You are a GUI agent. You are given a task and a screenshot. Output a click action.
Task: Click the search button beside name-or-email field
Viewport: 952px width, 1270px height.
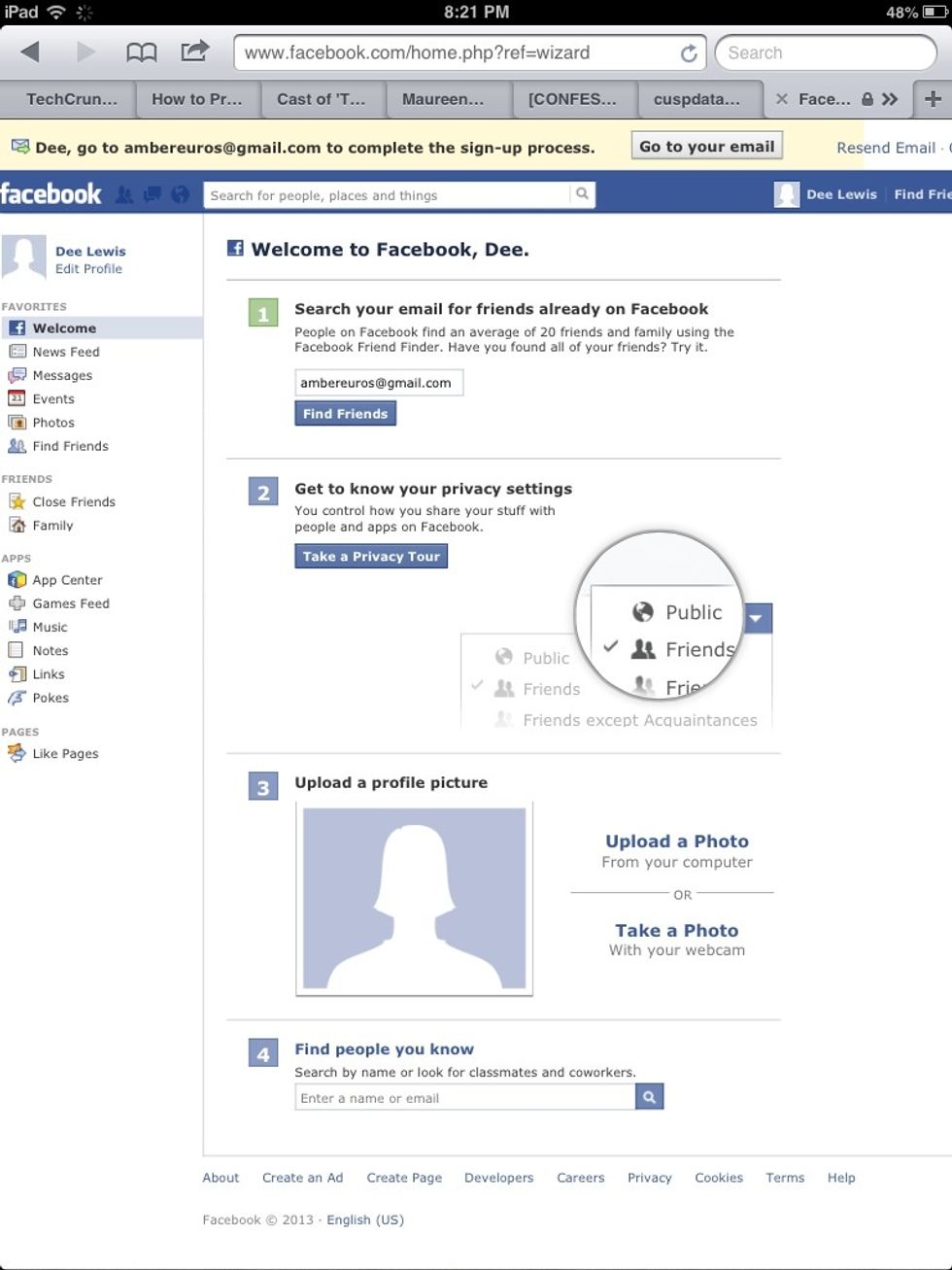tap(649, 1097)
